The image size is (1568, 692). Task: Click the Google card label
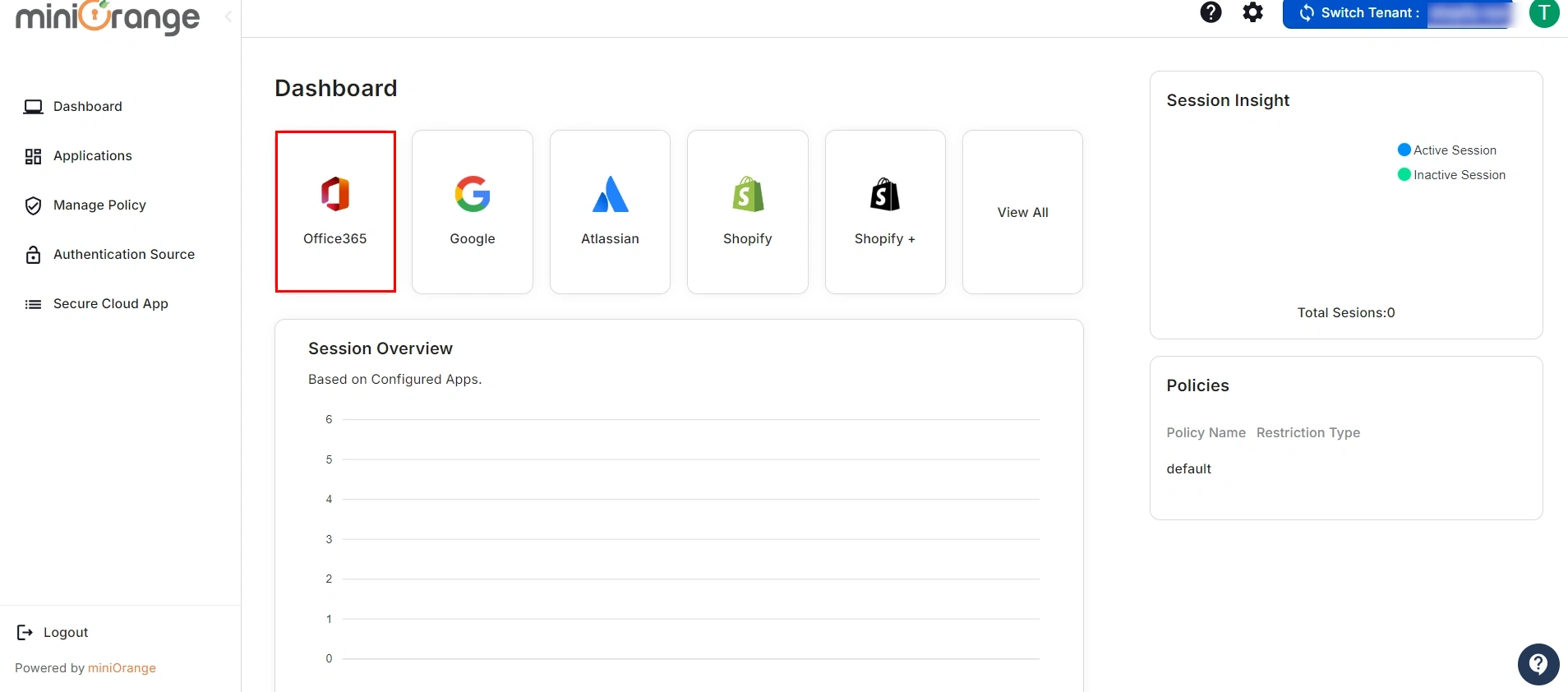(x=473, y=238)
